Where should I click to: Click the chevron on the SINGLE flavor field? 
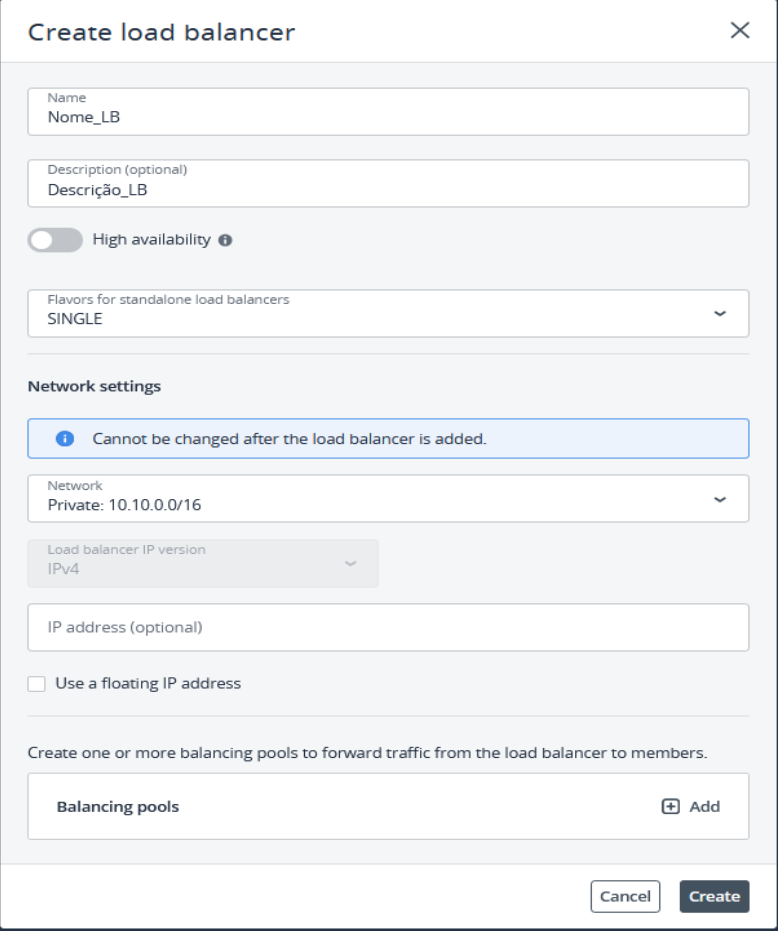720,314
